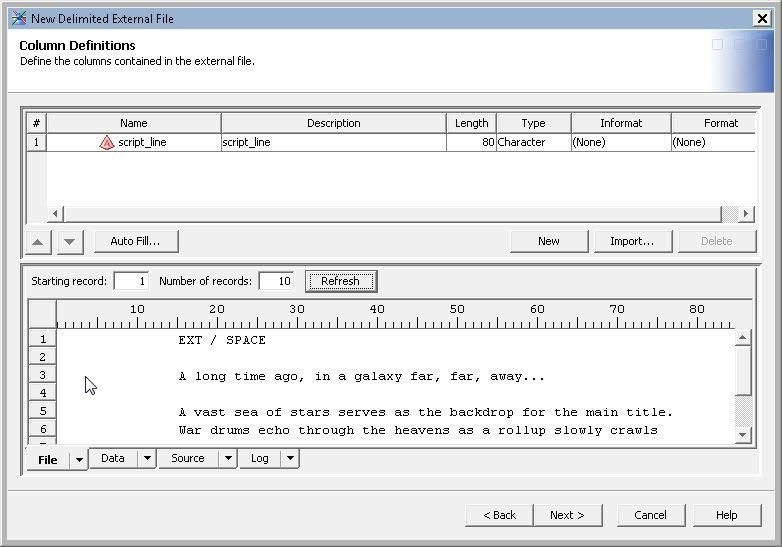
Task: Go Back to the previous wizard step
Action: coord(499,515)
